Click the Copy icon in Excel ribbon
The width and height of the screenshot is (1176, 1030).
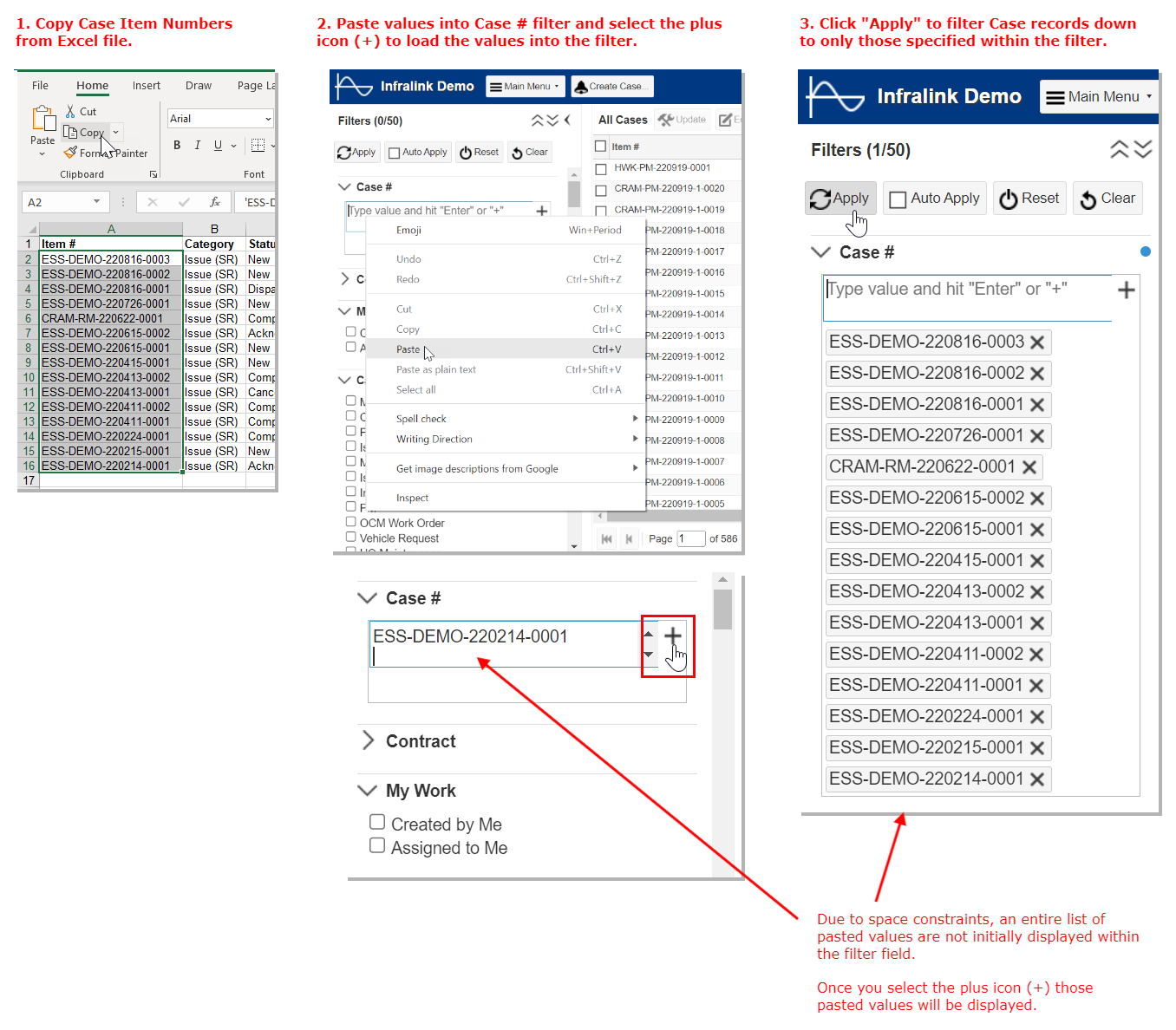tap(71, 132)
